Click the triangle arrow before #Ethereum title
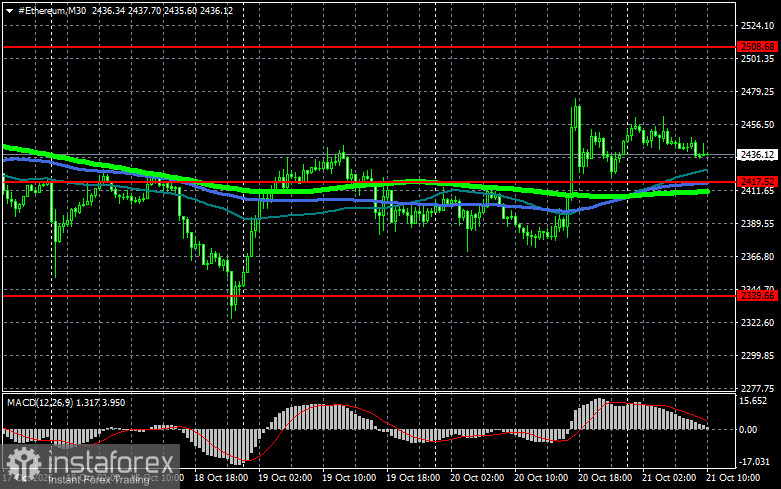Screen dimensions: 781x489 point(9,11)
